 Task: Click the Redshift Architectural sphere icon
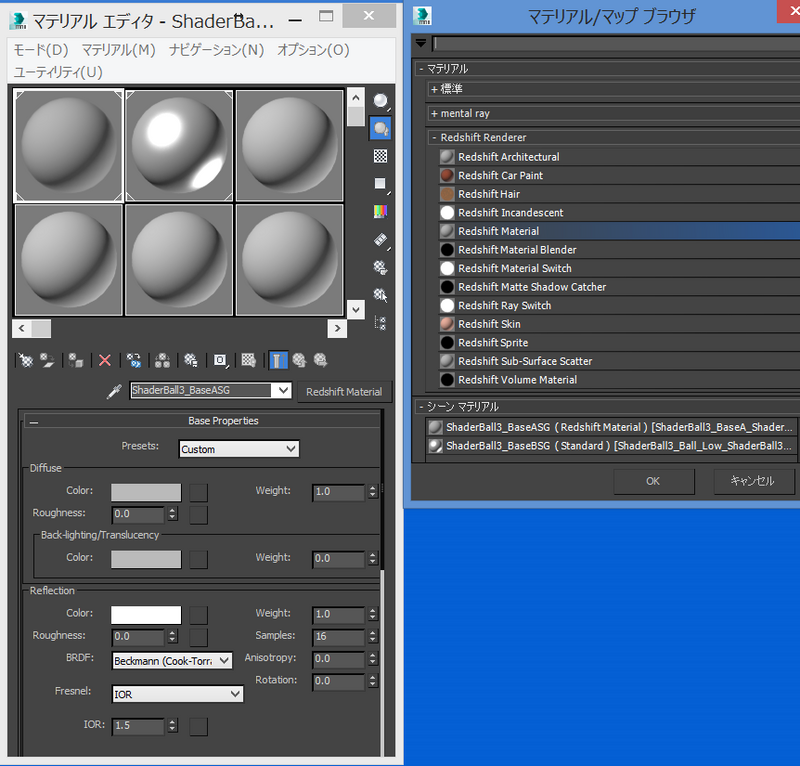[x=447, y=157]
